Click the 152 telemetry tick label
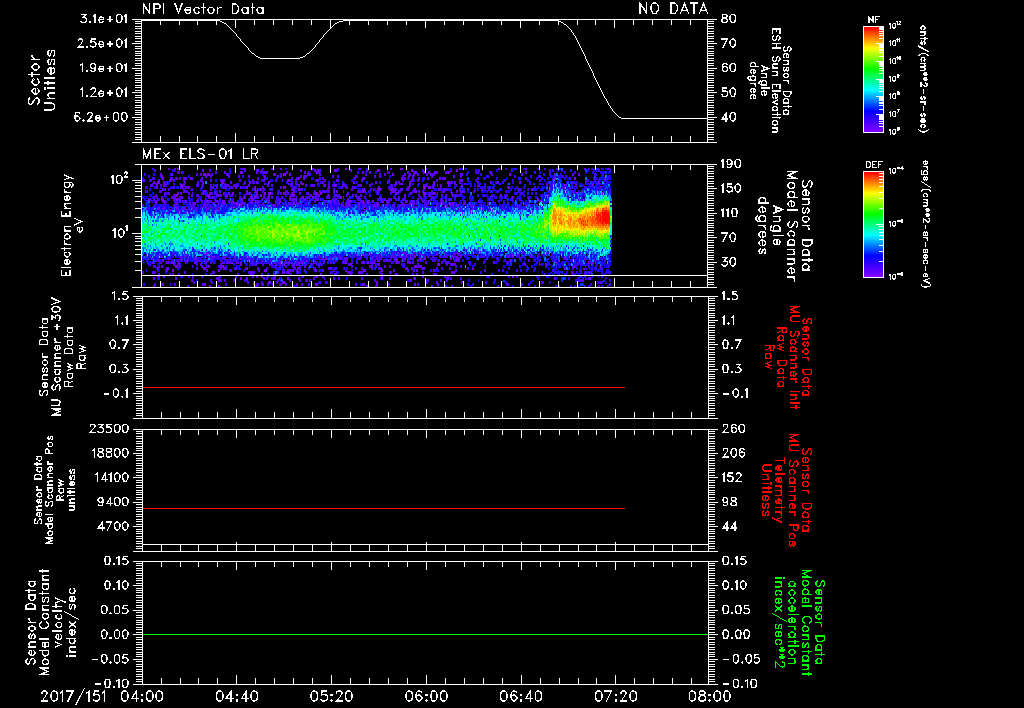 (732, 477)
